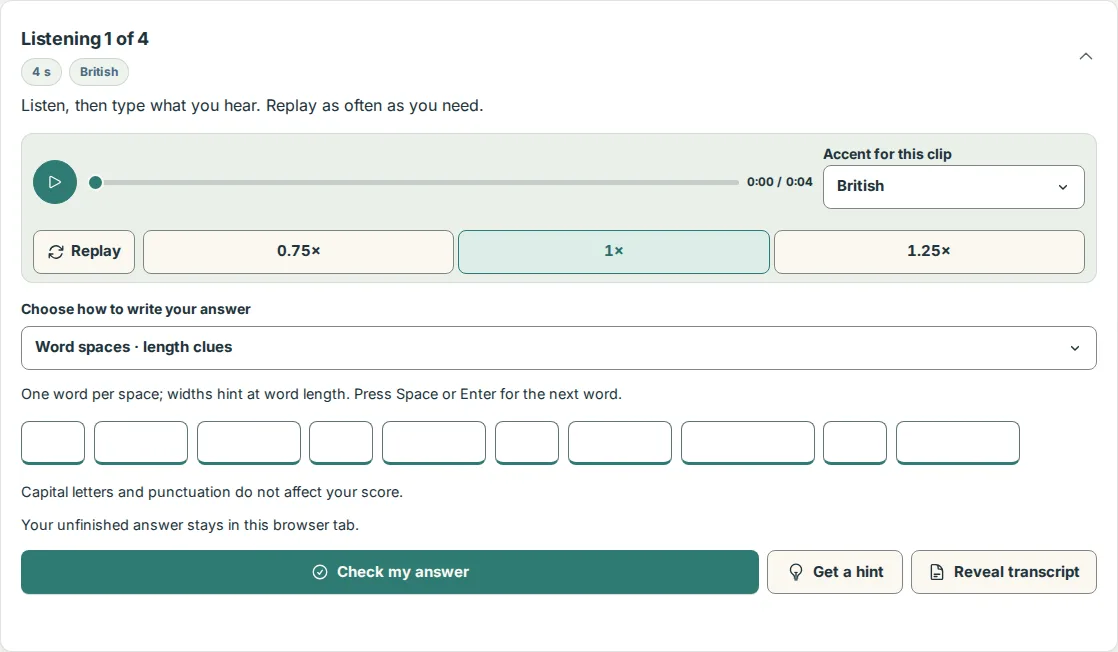Click the second word input box
1118x652 pixels.
141,443
